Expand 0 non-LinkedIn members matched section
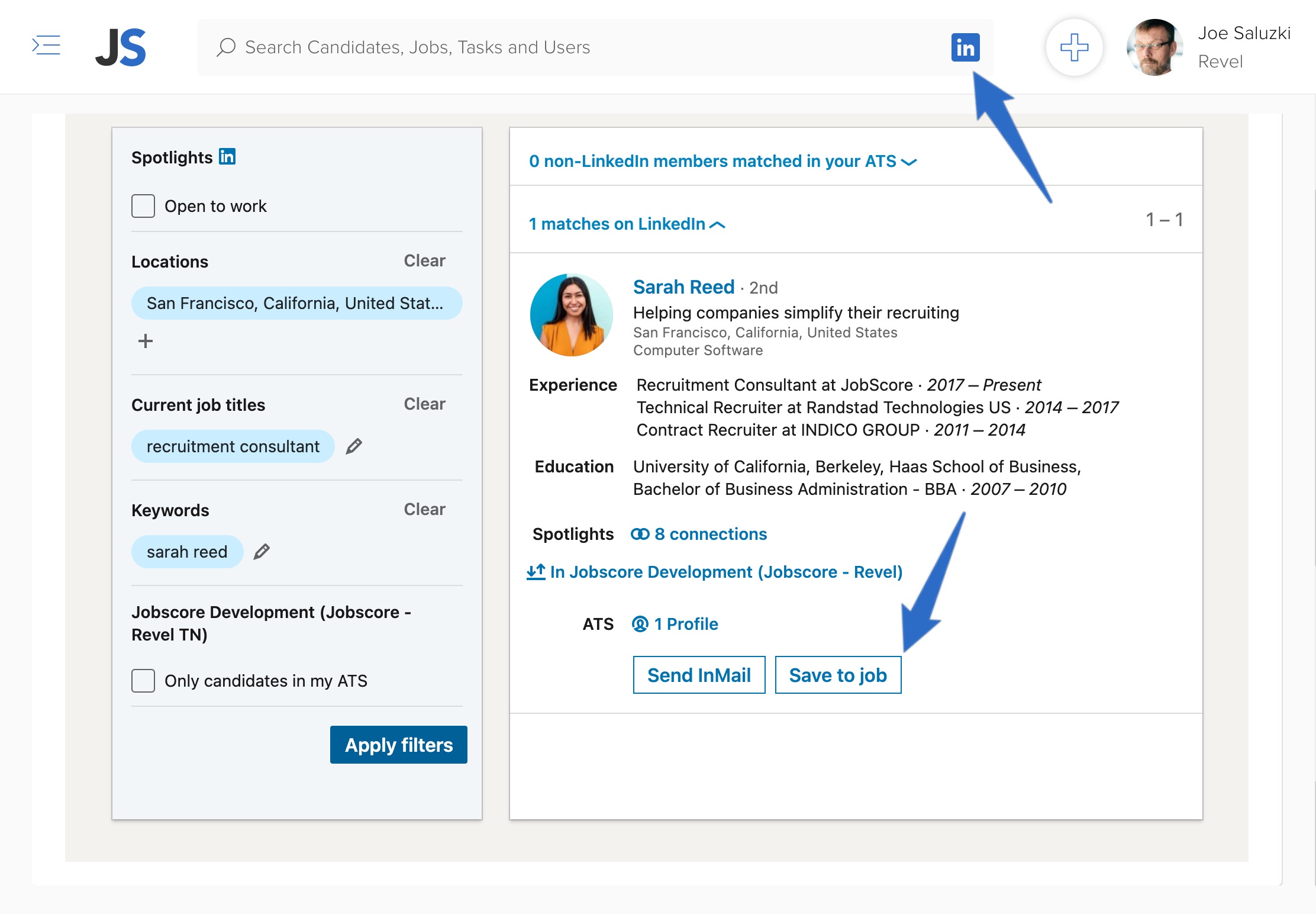 point(722,161)
